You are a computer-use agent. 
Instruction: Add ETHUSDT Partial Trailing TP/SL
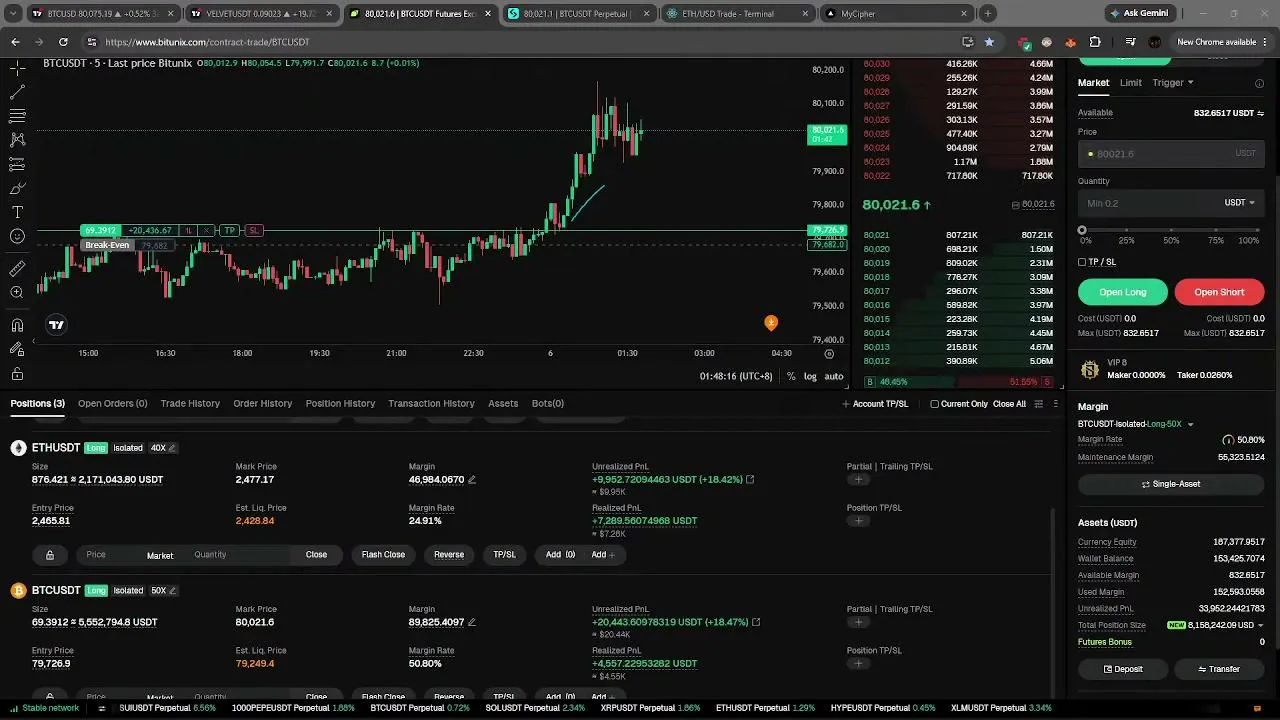click(858, 480)
